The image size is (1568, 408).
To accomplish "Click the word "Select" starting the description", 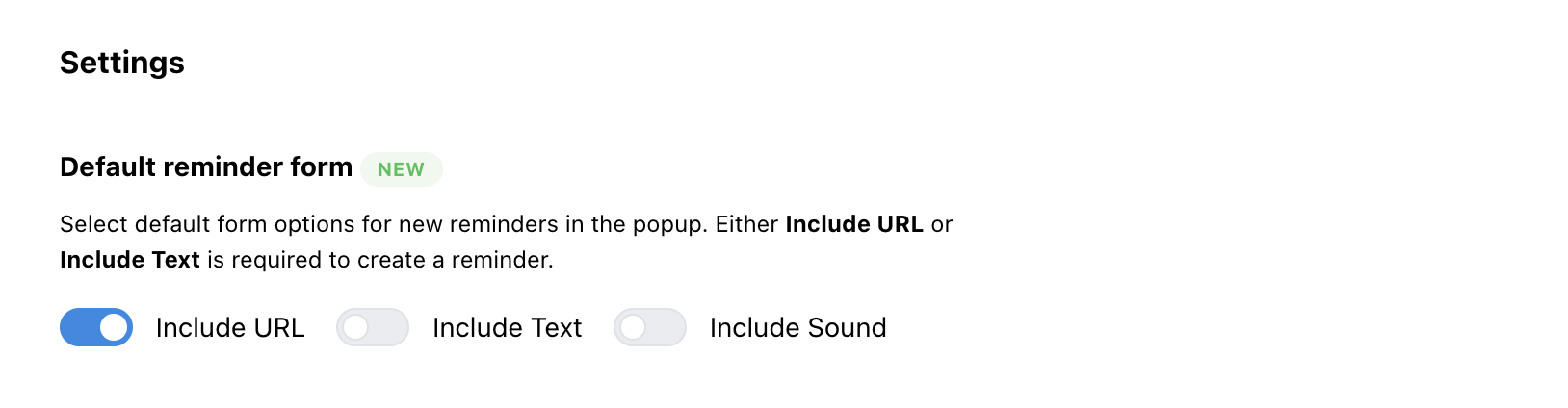I will 93,224.
